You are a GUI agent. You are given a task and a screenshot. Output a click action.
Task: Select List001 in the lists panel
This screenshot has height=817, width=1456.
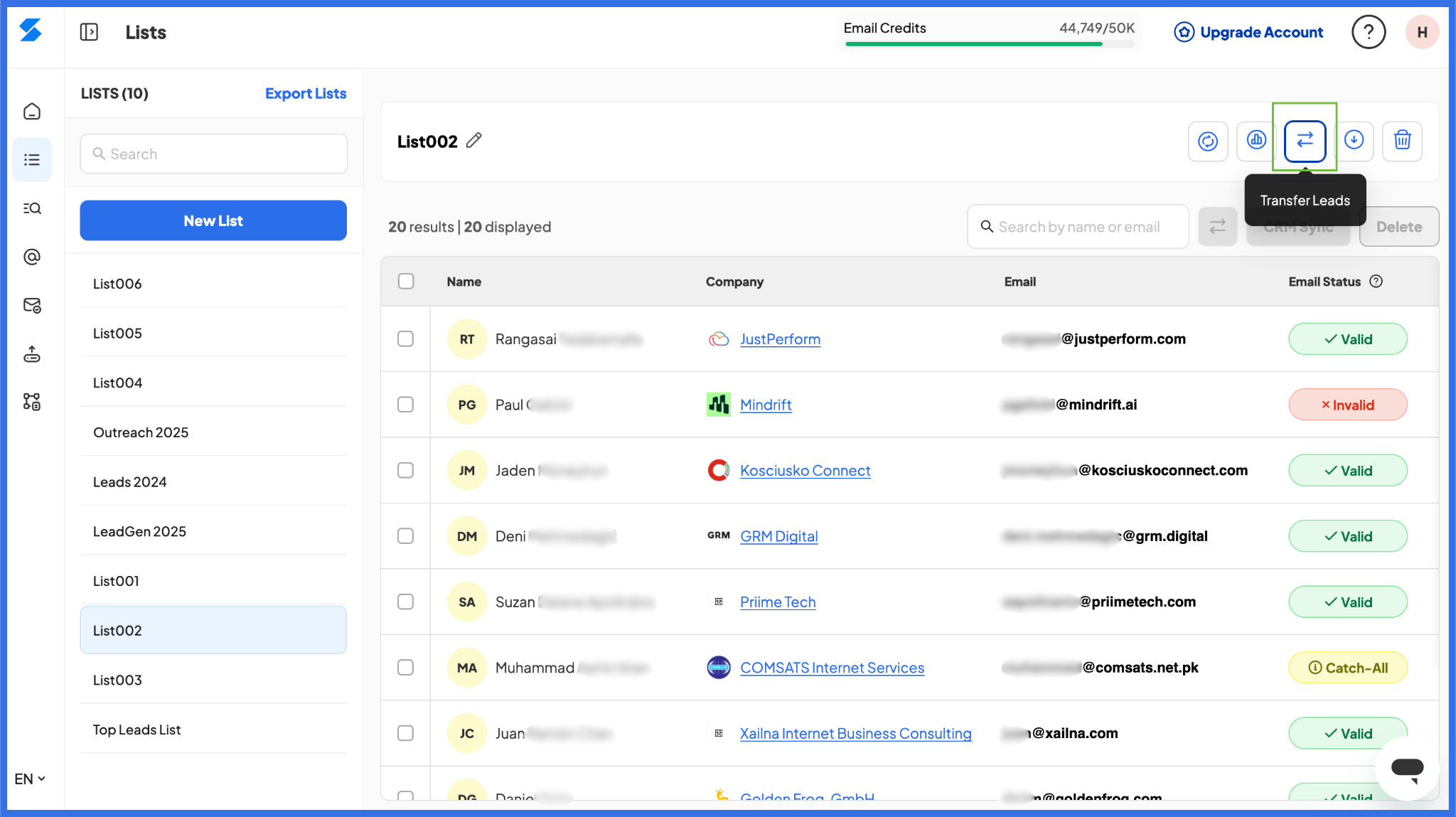pos(213,581)
